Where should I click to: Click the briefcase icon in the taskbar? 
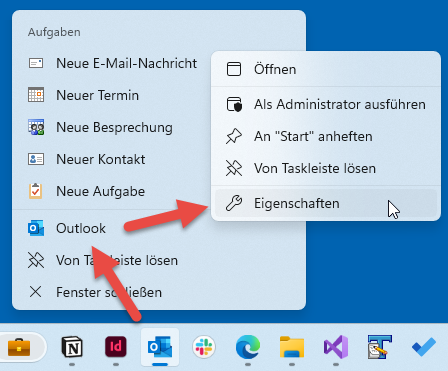pyautogui.click(x=19, y=347)
